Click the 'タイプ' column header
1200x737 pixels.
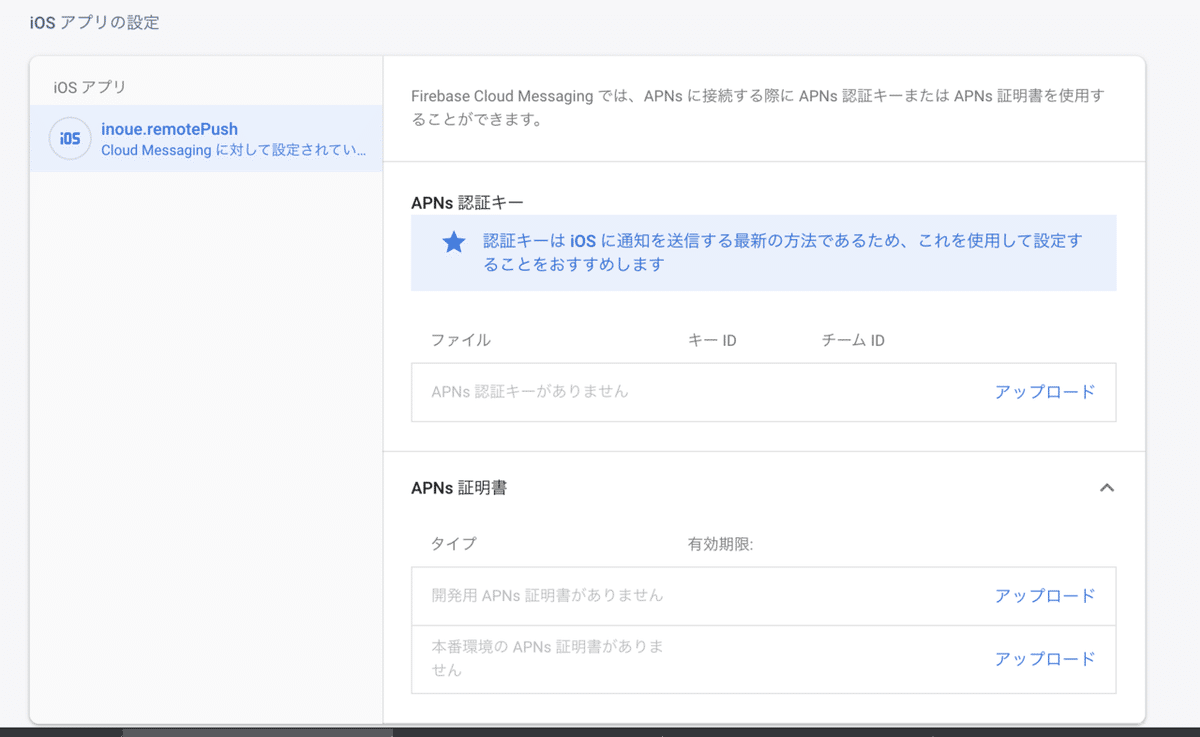point(454,544)
